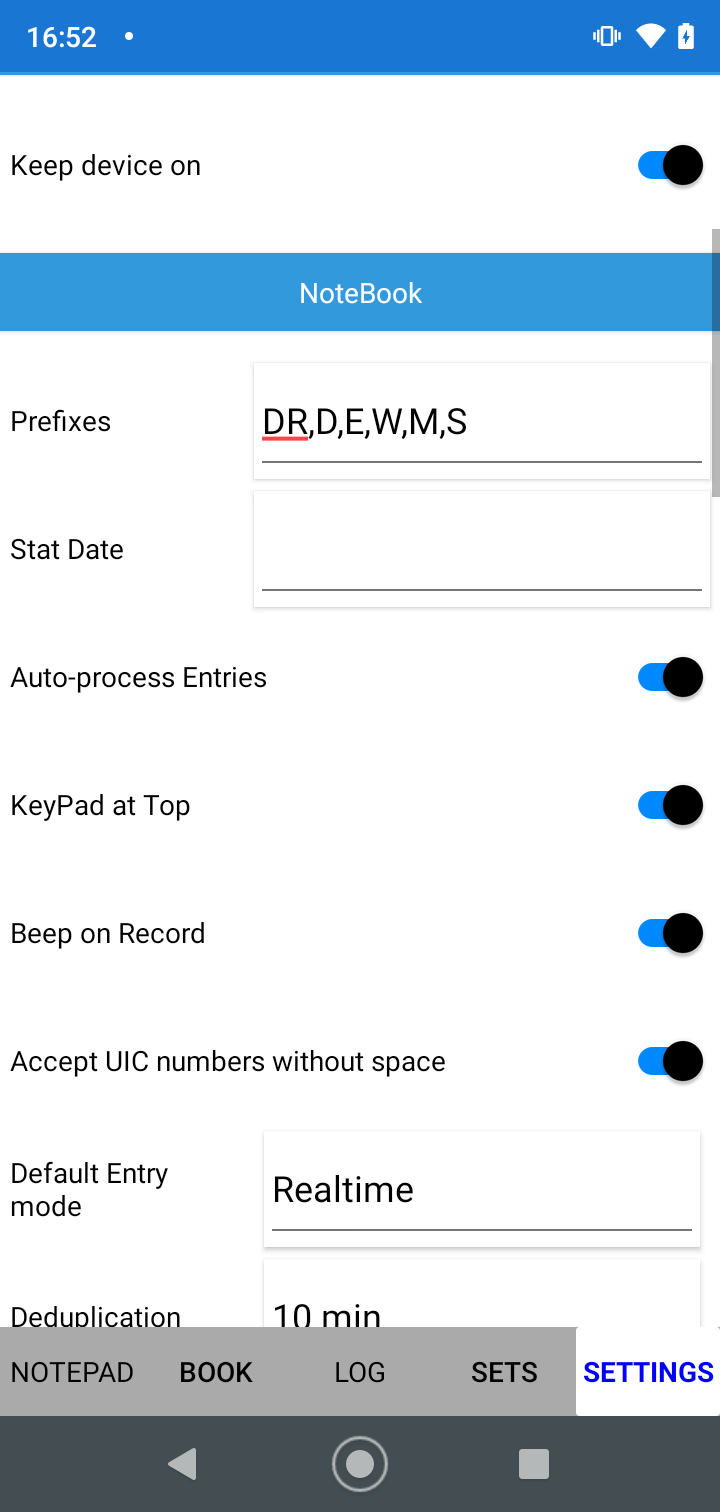The image size is (720, 1512).
Task: Open the Default Entry mode dropdown
Action: pos(481,1189)
